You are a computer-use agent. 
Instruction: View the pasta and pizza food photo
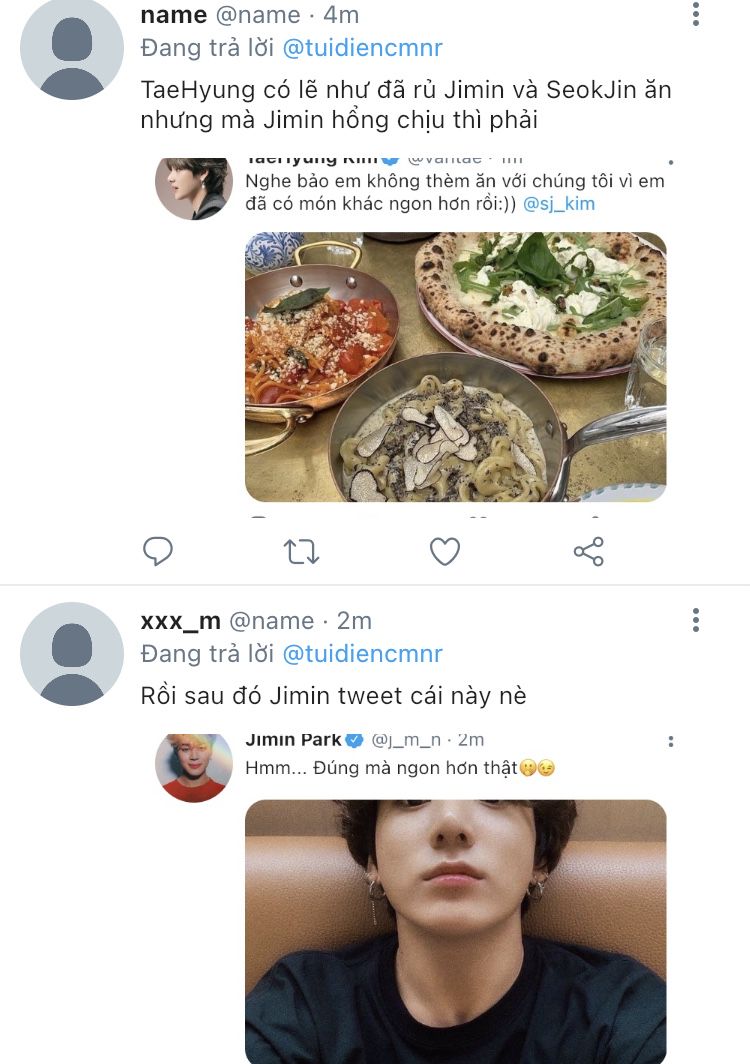click(456, 367)
